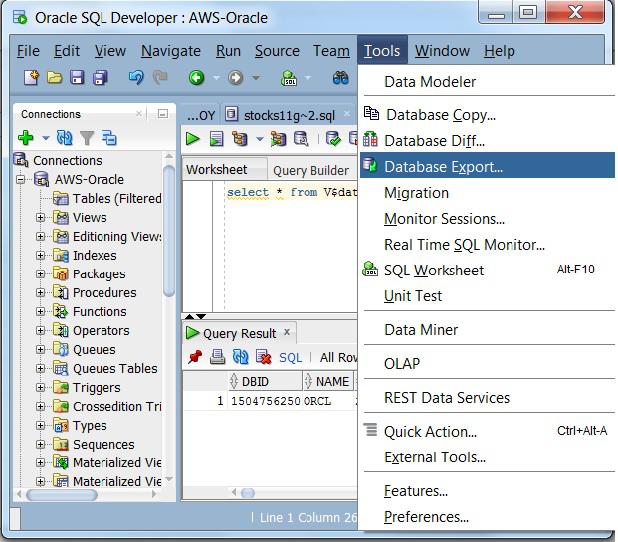Expand the Views tree node

coord(40,218)
